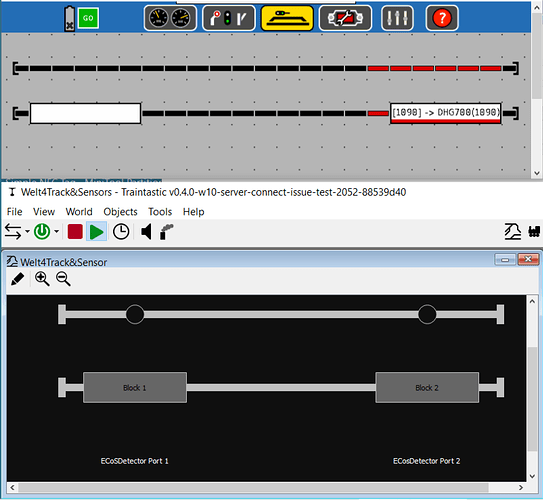Open the red question mark help
Screen dimensions: 543x500
(x=442, y=18)
